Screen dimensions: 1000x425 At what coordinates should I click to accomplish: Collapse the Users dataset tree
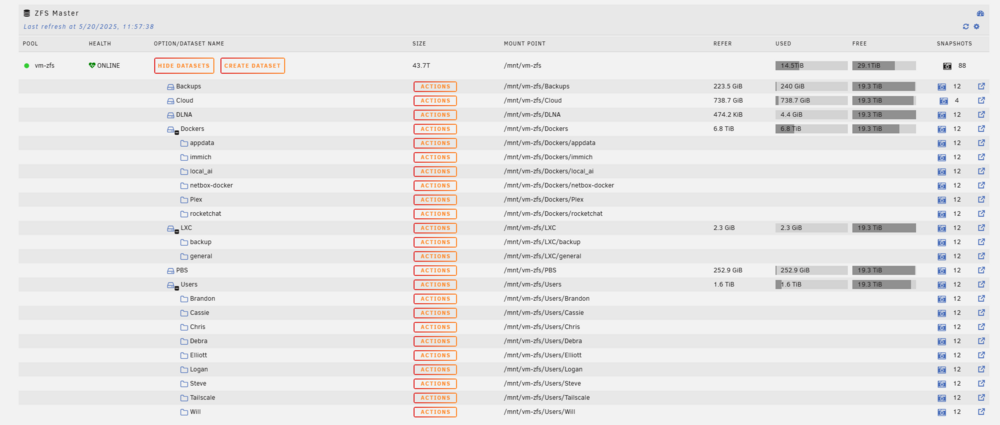177,287
